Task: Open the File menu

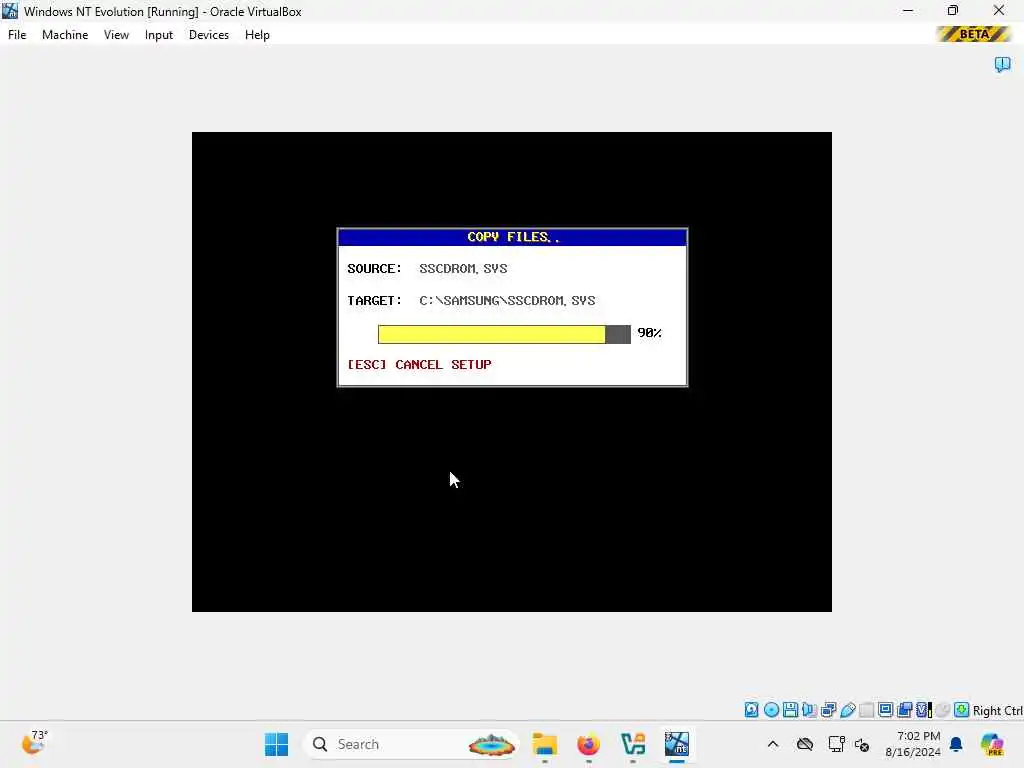Action: [17, 35]
